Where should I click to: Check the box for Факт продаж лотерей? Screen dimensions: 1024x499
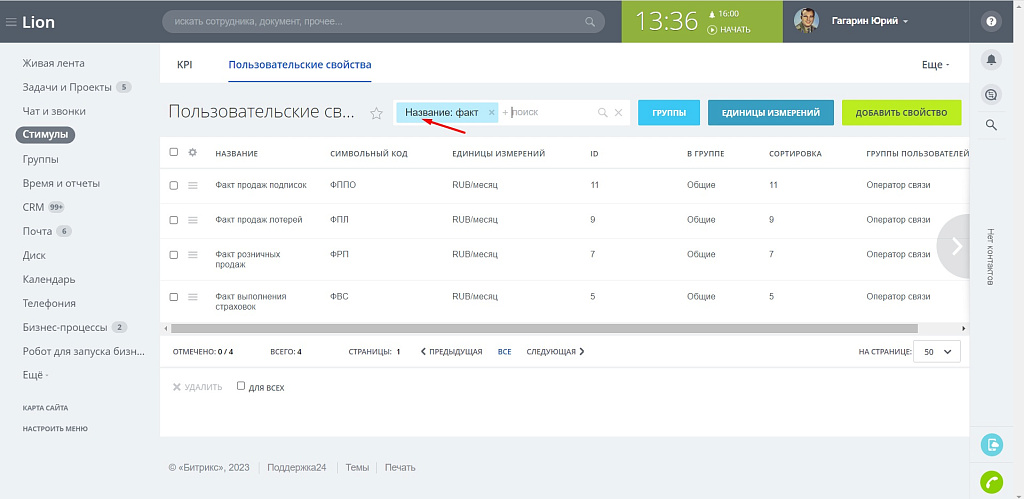174,219
